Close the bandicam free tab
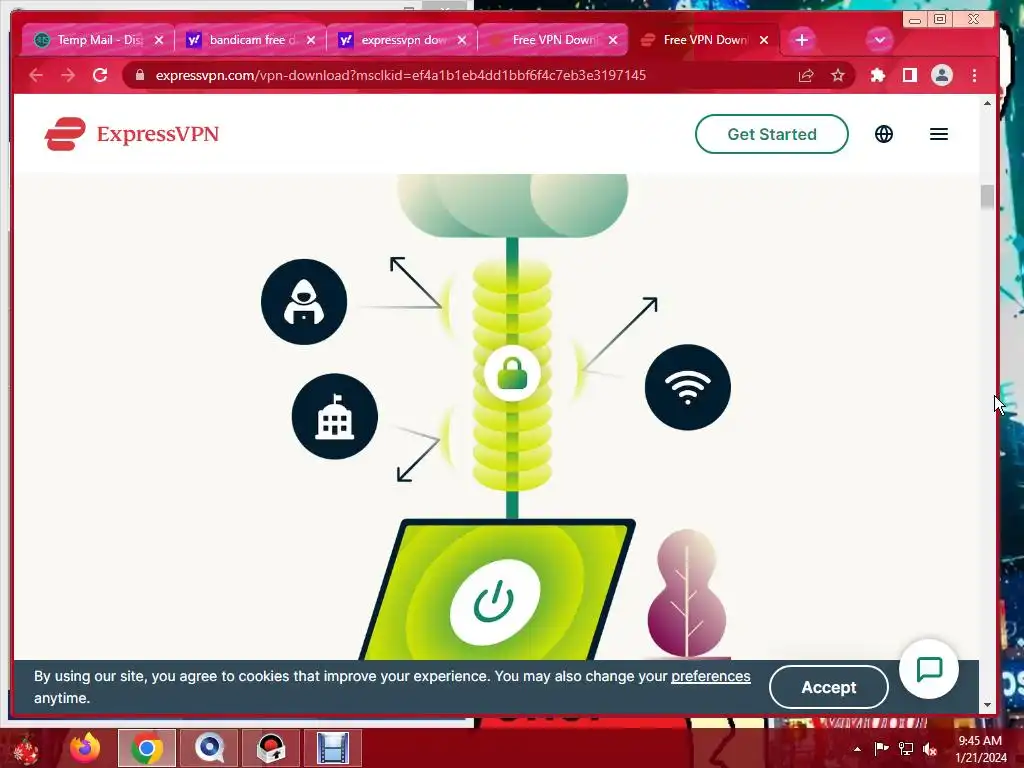Image resolution: width=1024 pixels, height=768 pixels. click(x=311, y=40)
